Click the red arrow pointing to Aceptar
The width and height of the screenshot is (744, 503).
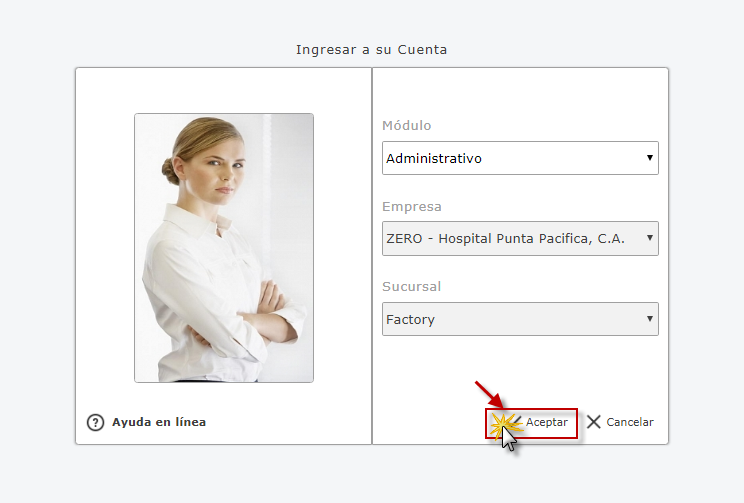487,392
